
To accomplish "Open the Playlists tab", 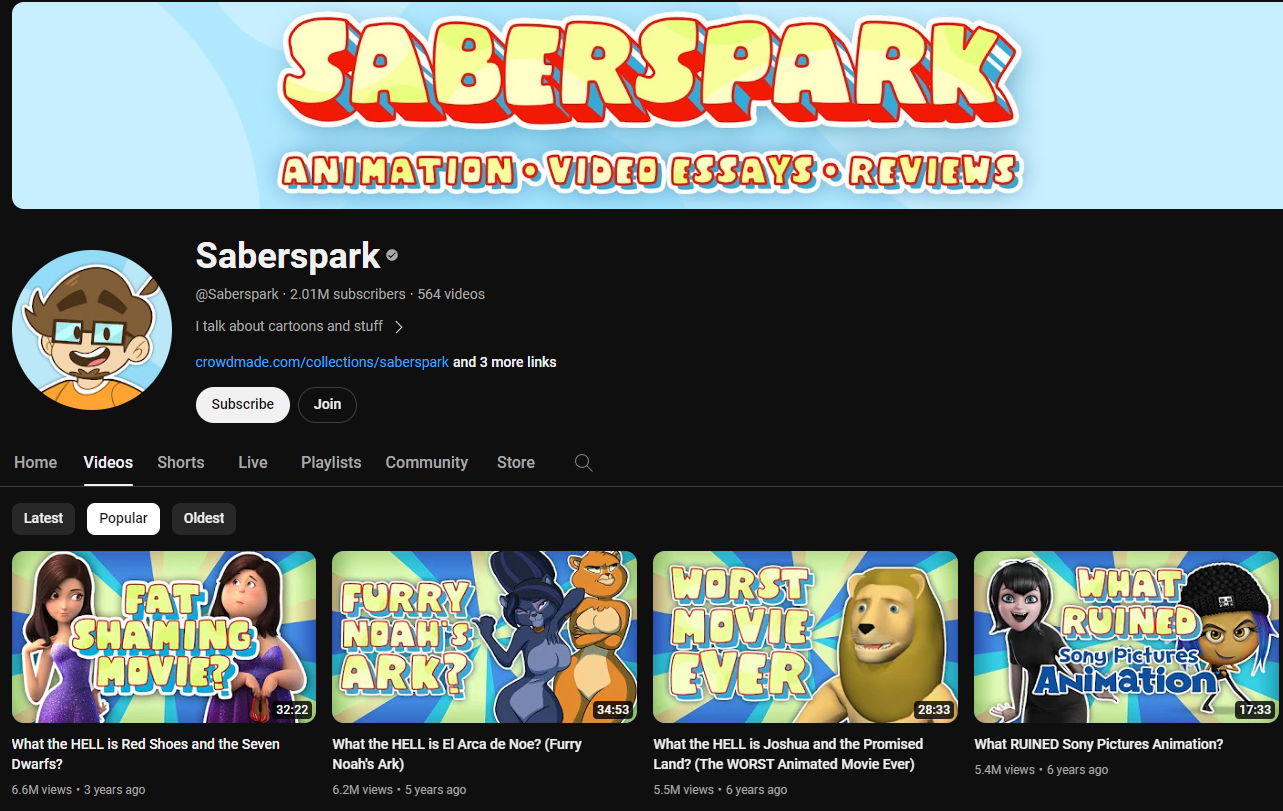I will pyautogui.click(x=331, y=462).
